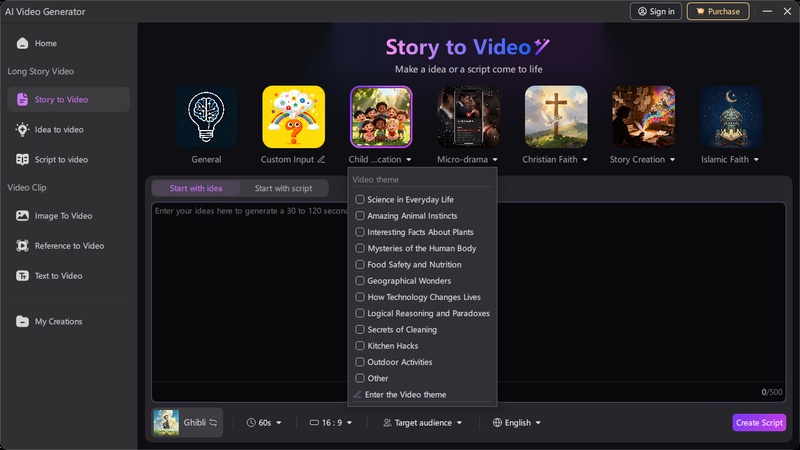Select the Story to Video document icon
This screenshot has height=450, width=800.
[22, 99]
